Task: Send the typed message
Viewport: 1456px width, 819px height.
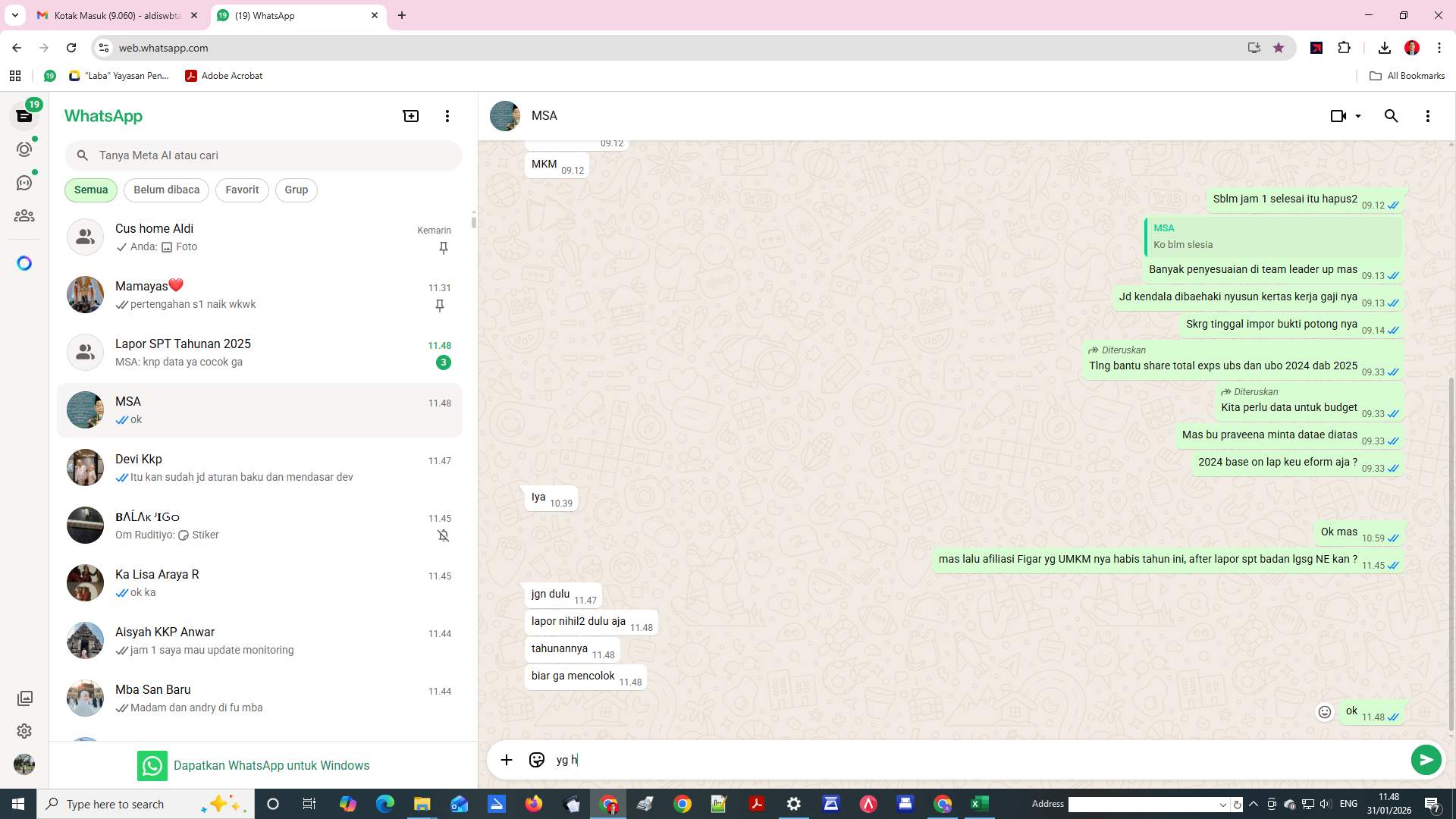Action: tap(1426, 759)
